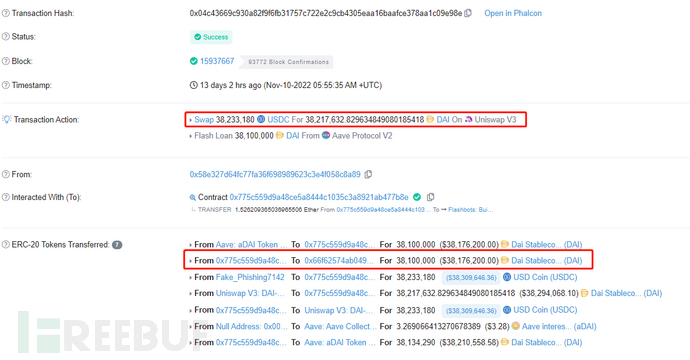
Task: Click help icon beside Transaction Hash label
Action: pos(6,13)
